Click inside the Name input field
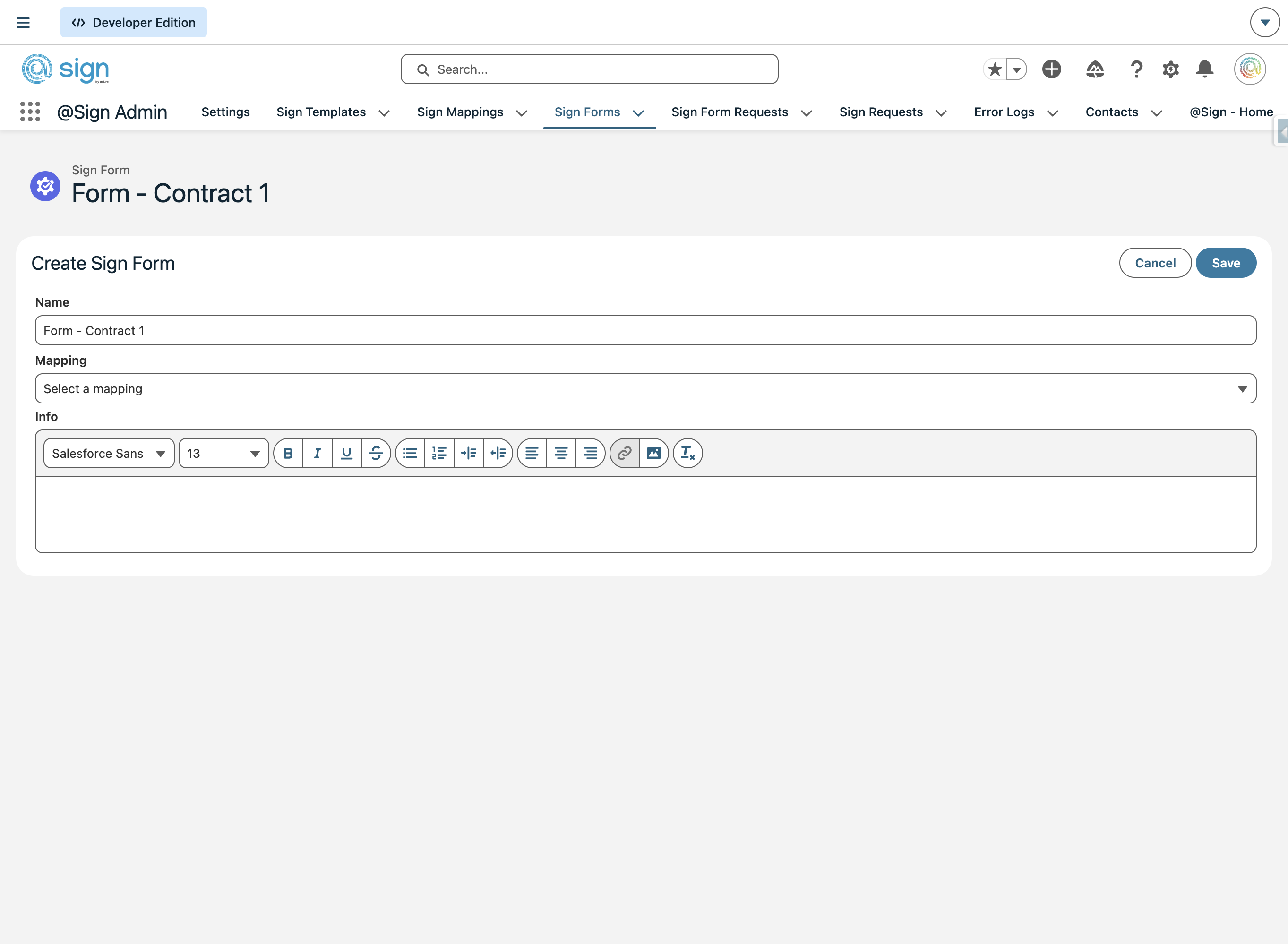Viewport: 1288px width, 944px height. 645,331
